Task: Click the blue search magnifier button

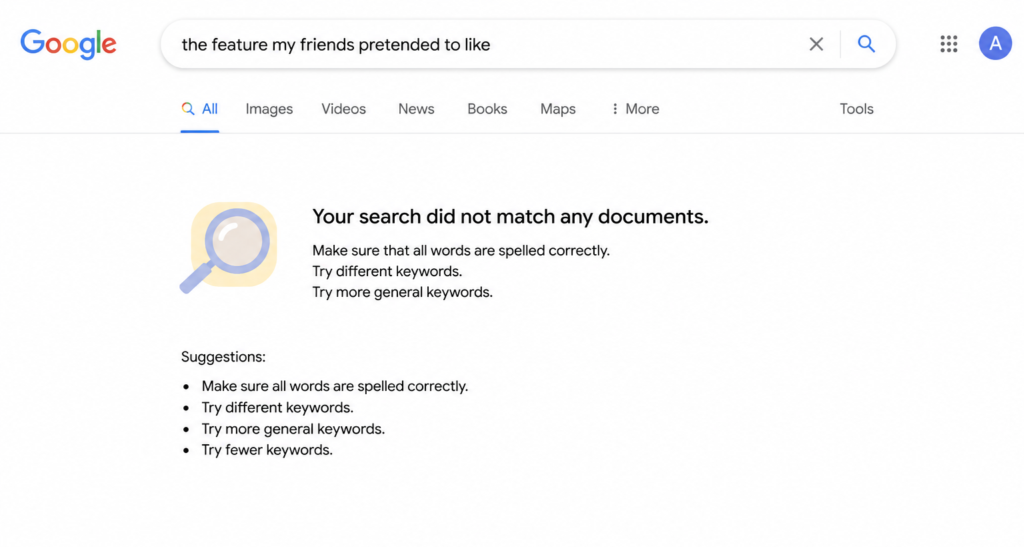Action: click(866, 44)
